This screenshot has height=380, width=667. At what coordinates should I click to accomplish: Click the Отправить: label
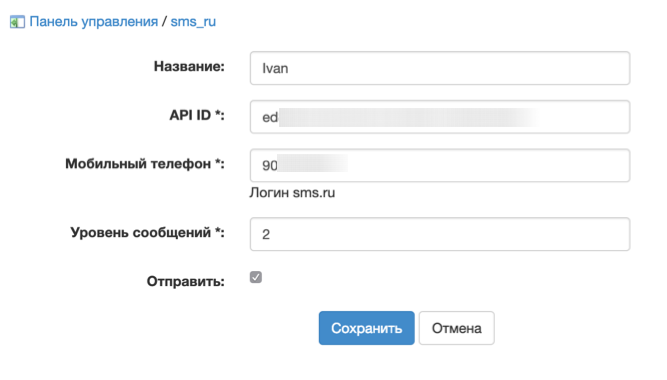[185, 281]
